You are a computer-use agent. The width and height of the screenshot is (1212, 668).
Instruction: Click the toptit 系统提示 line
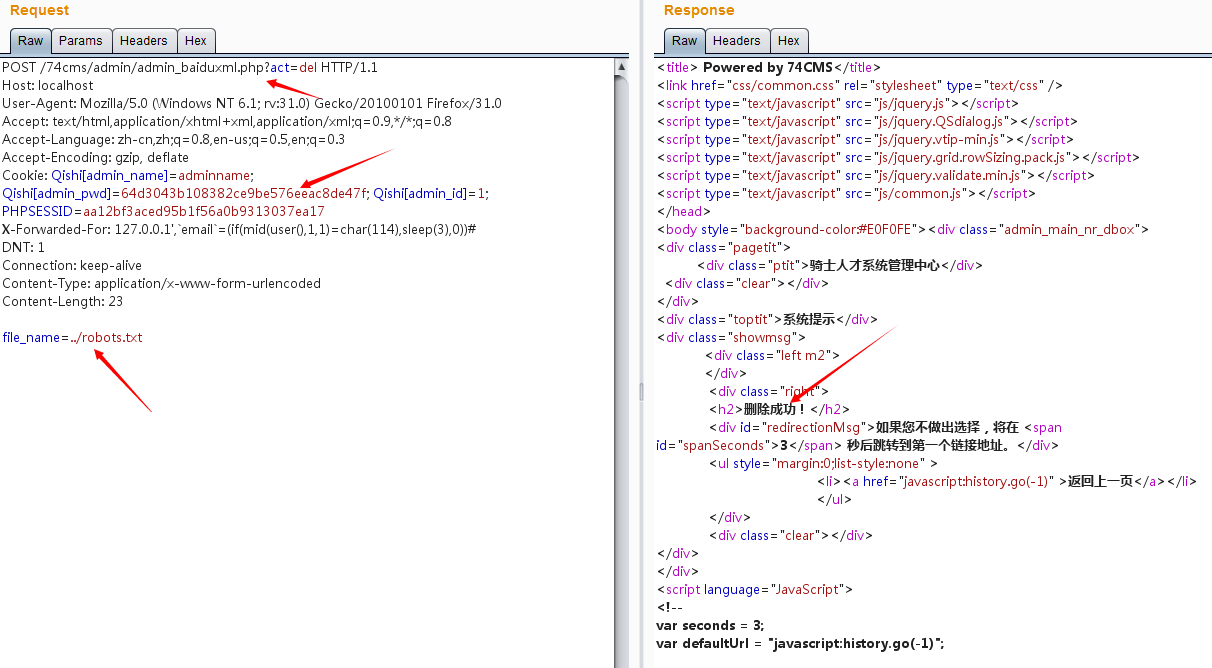(767, 319)
